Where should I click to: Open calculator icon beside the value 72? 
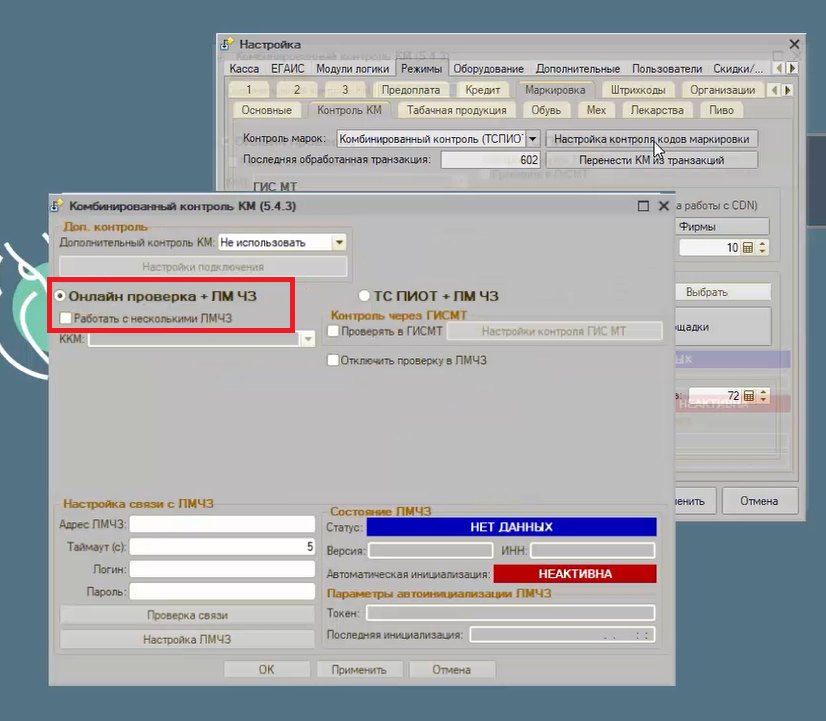(749, 396)
